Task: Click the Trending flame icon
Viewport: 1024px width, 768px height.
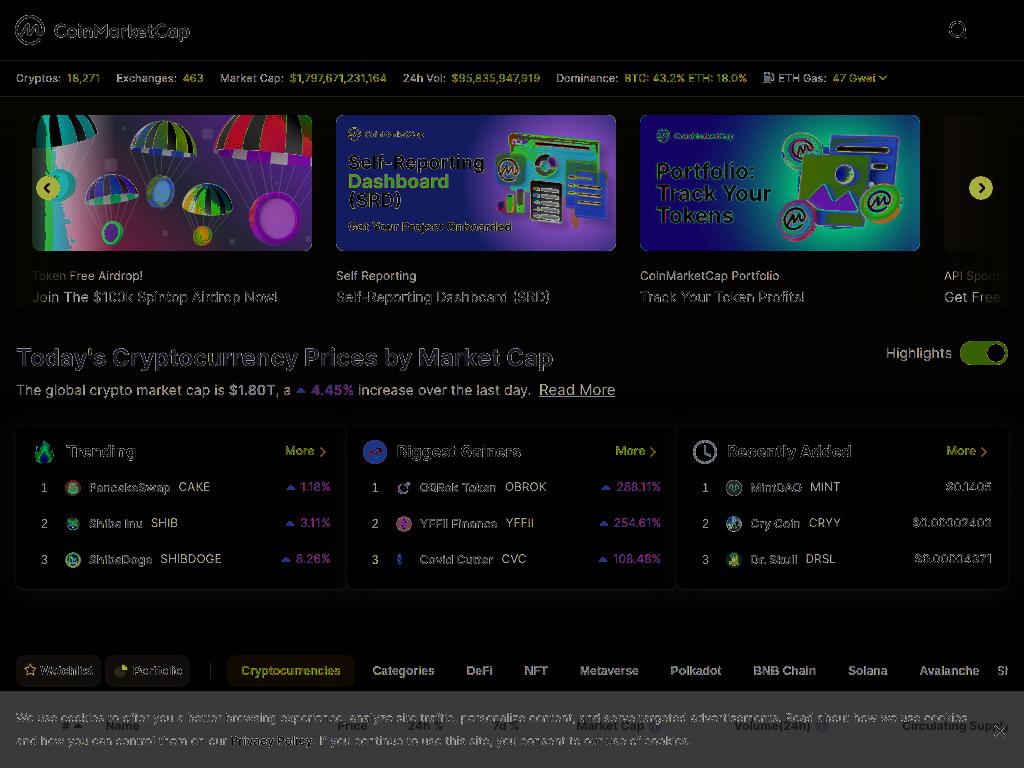Action: (44, 451)
